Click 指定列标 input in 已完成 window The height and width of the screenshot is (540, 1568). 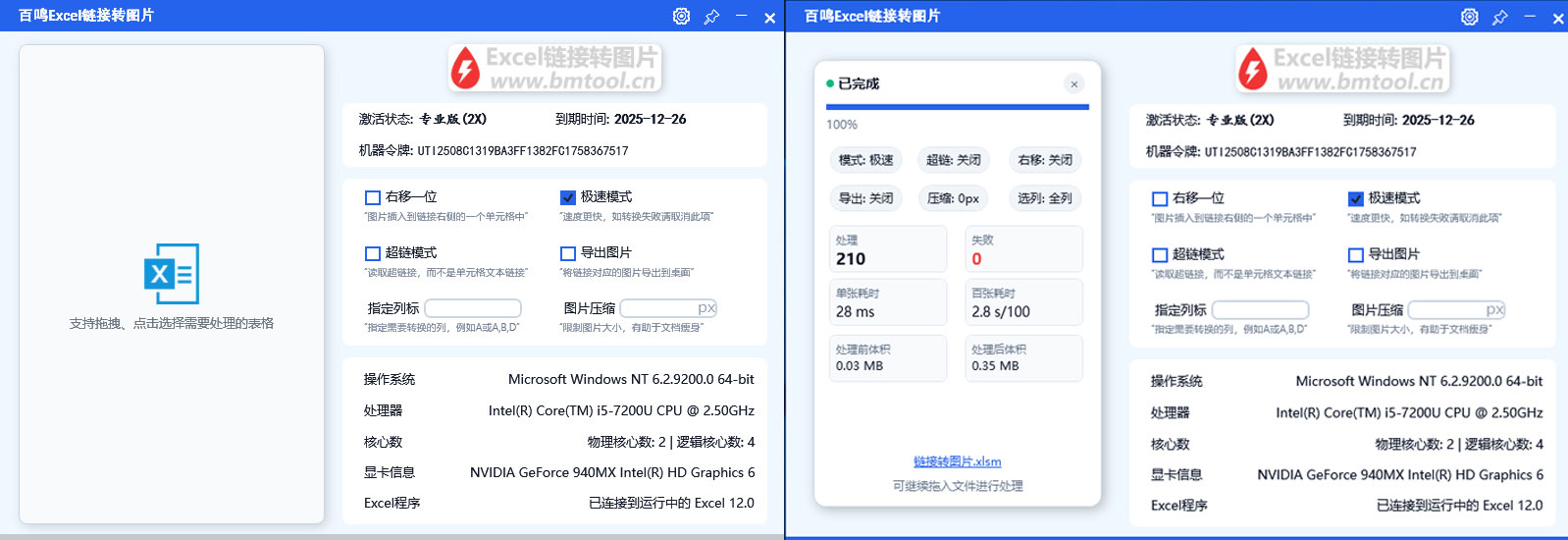click(x=1261, y=310)
